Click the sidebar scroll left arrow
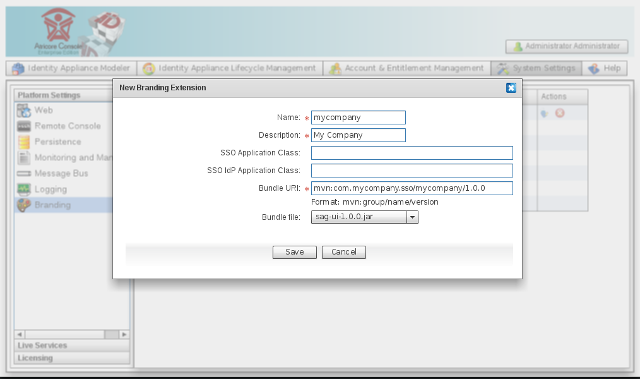Screen dimensions: 640x379 pos(20,335)
